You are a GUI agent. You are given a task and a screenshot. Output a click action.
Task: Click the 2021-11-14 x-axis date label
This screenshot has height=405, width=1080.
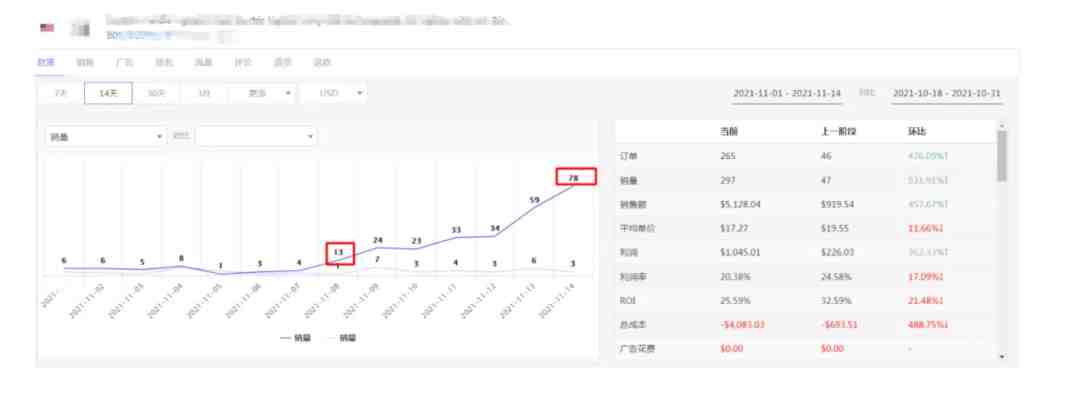(x=557, y=300)
